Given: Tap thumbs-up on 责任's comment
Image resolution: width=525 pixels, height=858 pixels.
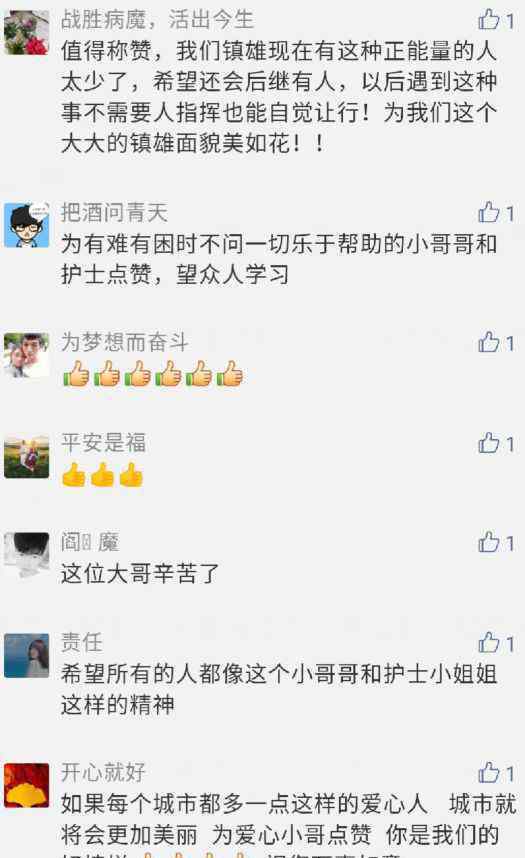Looking at the screenshot, I should tap(488, 643).
